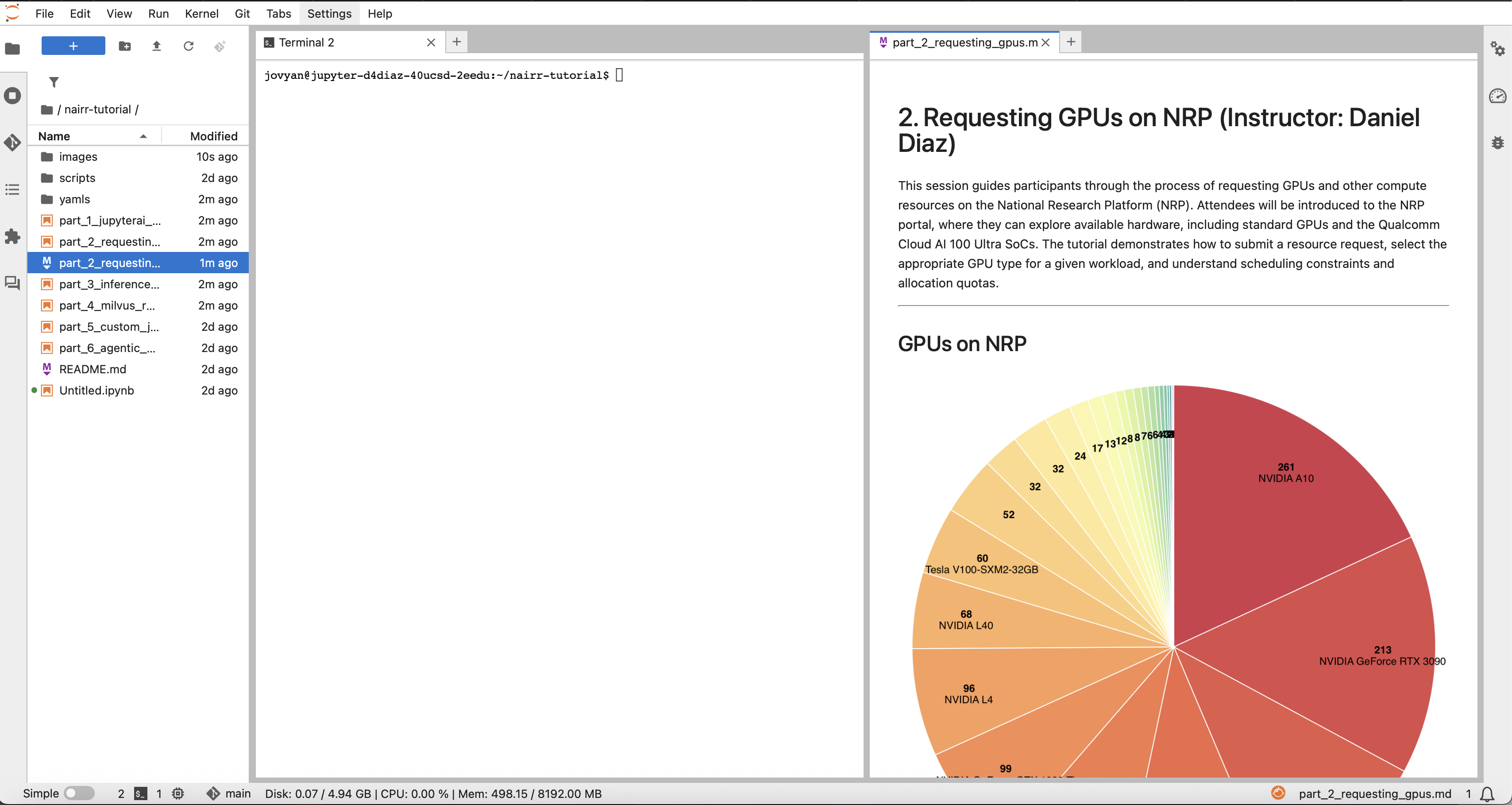Viewport: 1512px width, 805px height.
Task: Click the terminal count status icon
Action: [141, 794]
